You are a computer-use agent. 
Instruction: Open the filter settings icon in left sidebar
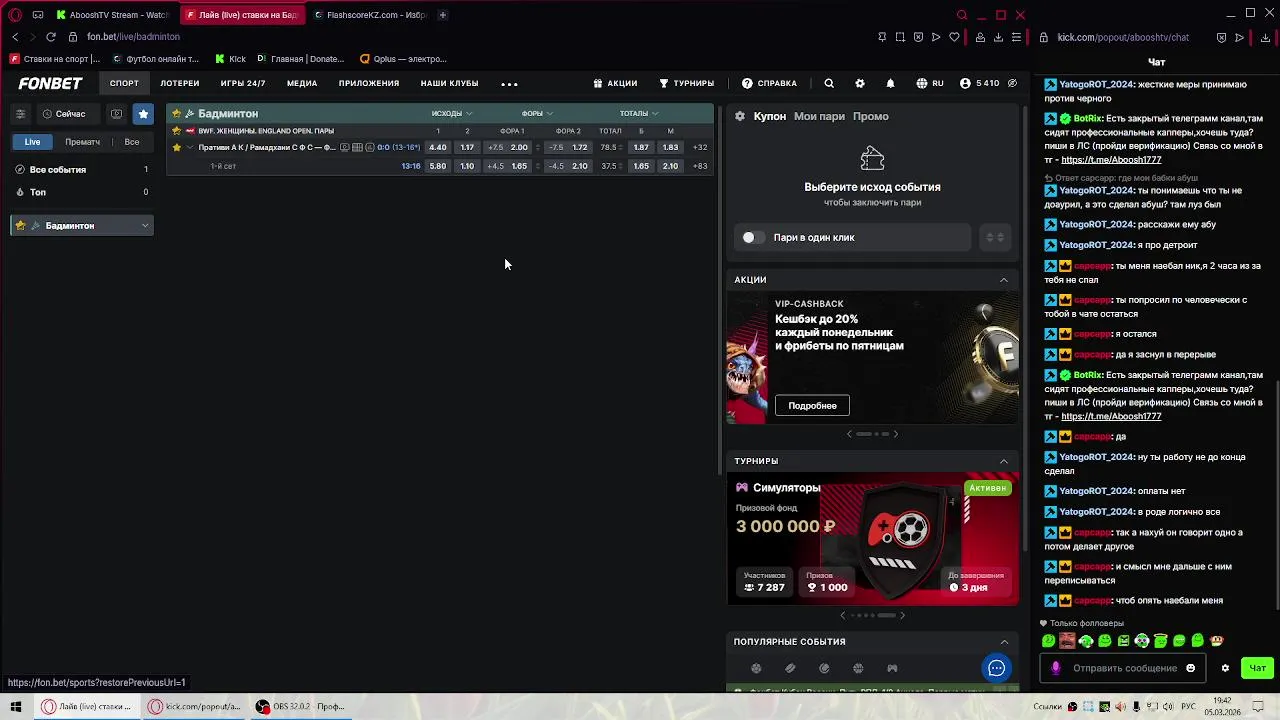tap(20, 114)
